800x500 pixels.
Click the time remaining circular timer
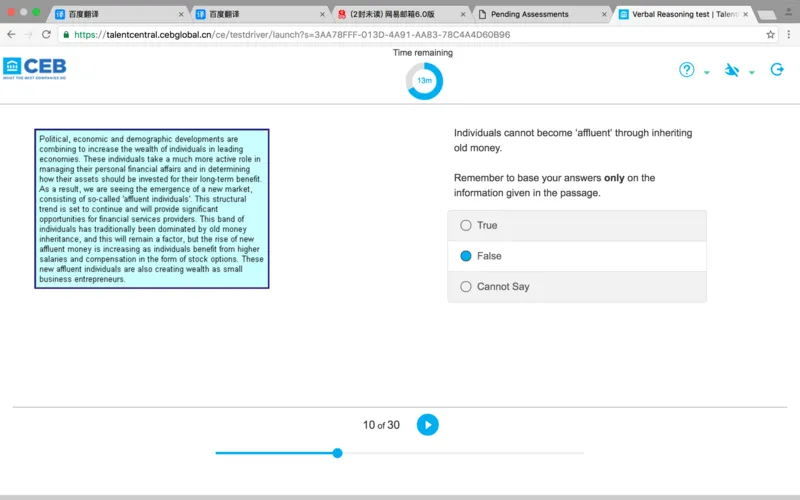(424, 80)
